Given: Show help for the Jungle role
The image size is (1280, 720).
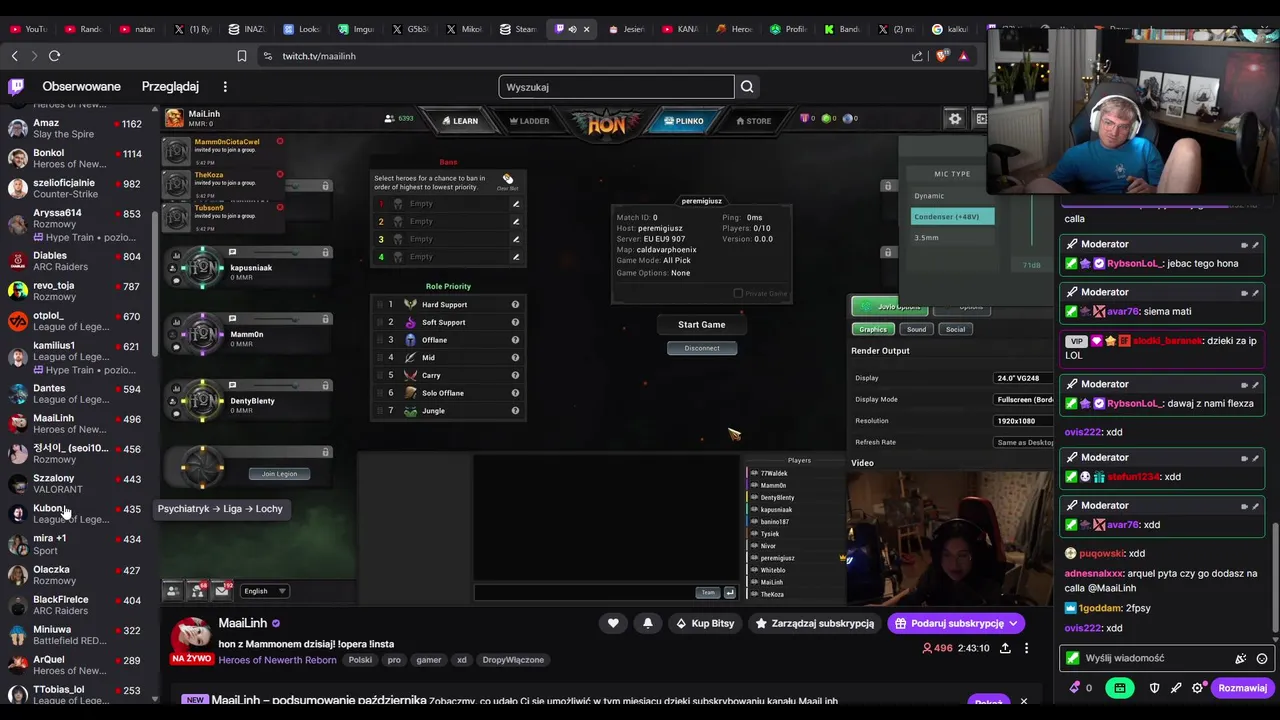Looking at the screenshot, I should coord(515,410).
